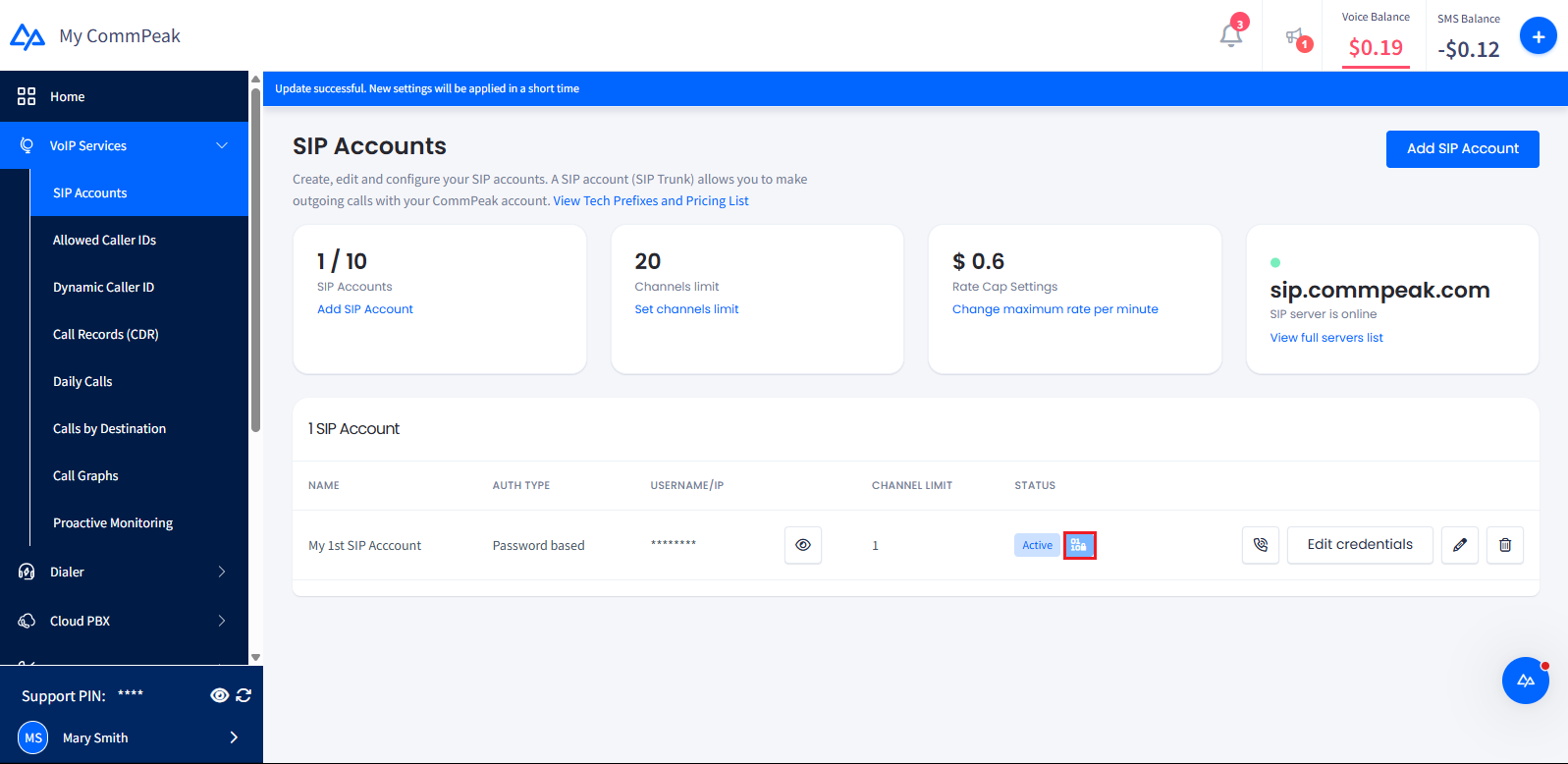The height and width of the screenshot is (764, 1568).
Task: Click the phone test call icon button
Action: (1261, 545)
